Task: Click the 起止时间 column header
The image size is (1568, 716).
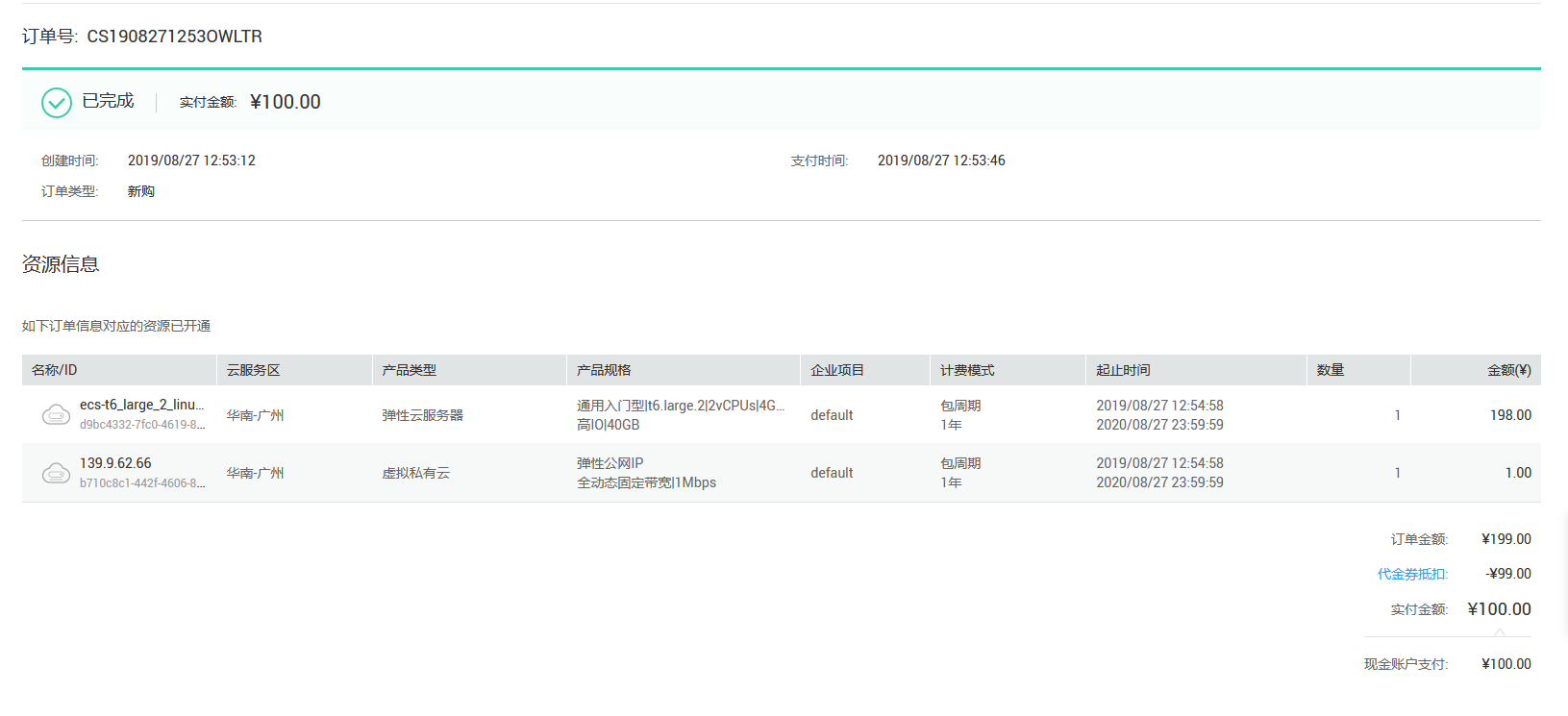Action: click(x=1123, y=370)
